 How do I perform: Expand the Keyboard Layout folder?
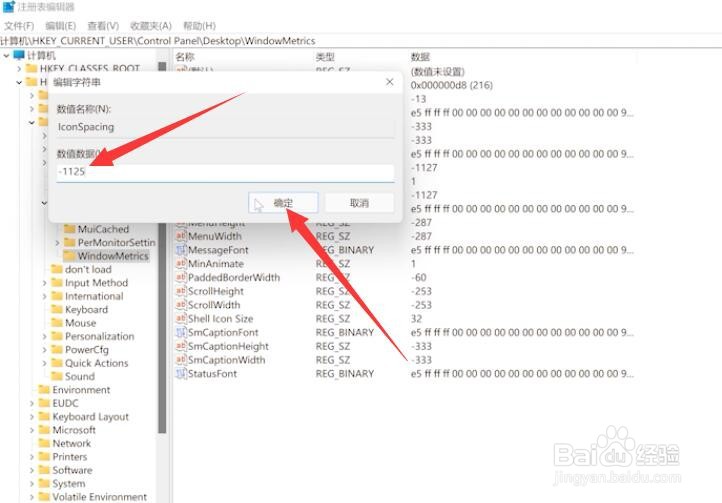coord(32,417)
